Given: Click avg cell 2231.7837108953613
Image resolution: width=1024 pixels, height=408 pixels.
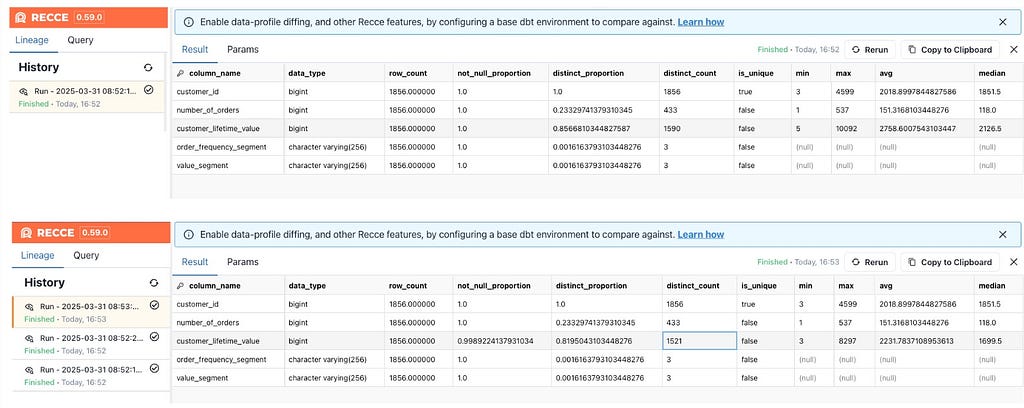Looking at the screenshot, I should tap(924, 341).
